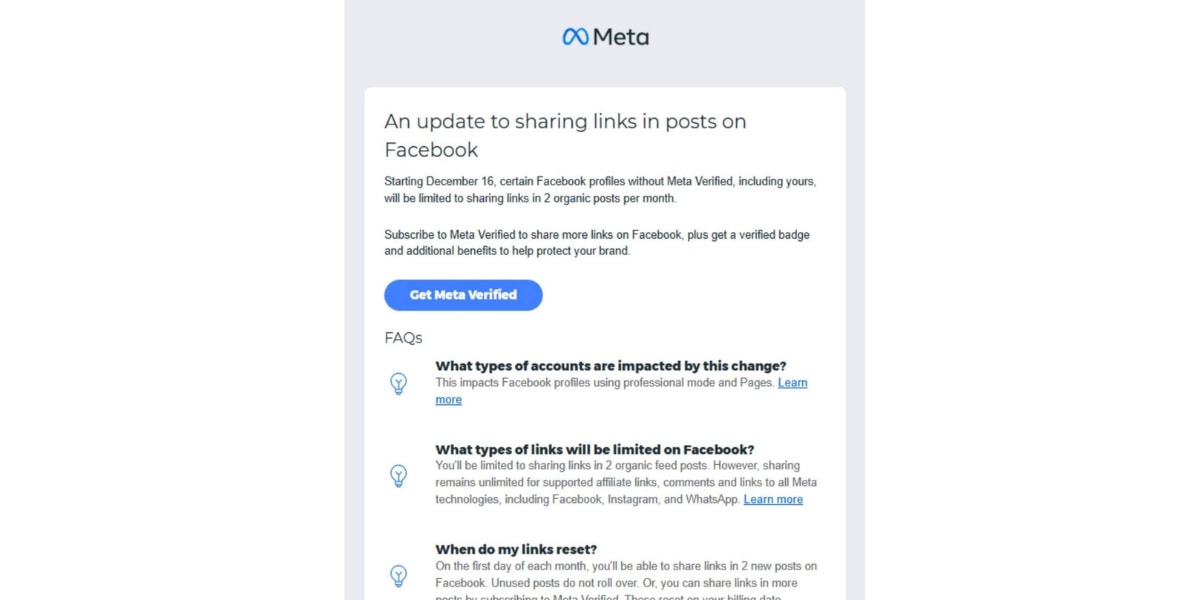Click the Meta infinity logo at the top

[x=573, y=36]
